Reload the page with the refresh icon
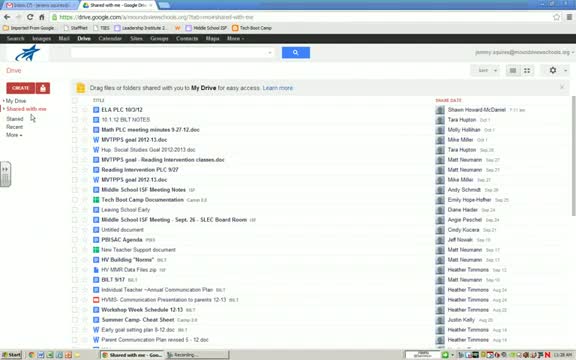The width and height of the screenshot is (576, 360). [x=30, y=17]
